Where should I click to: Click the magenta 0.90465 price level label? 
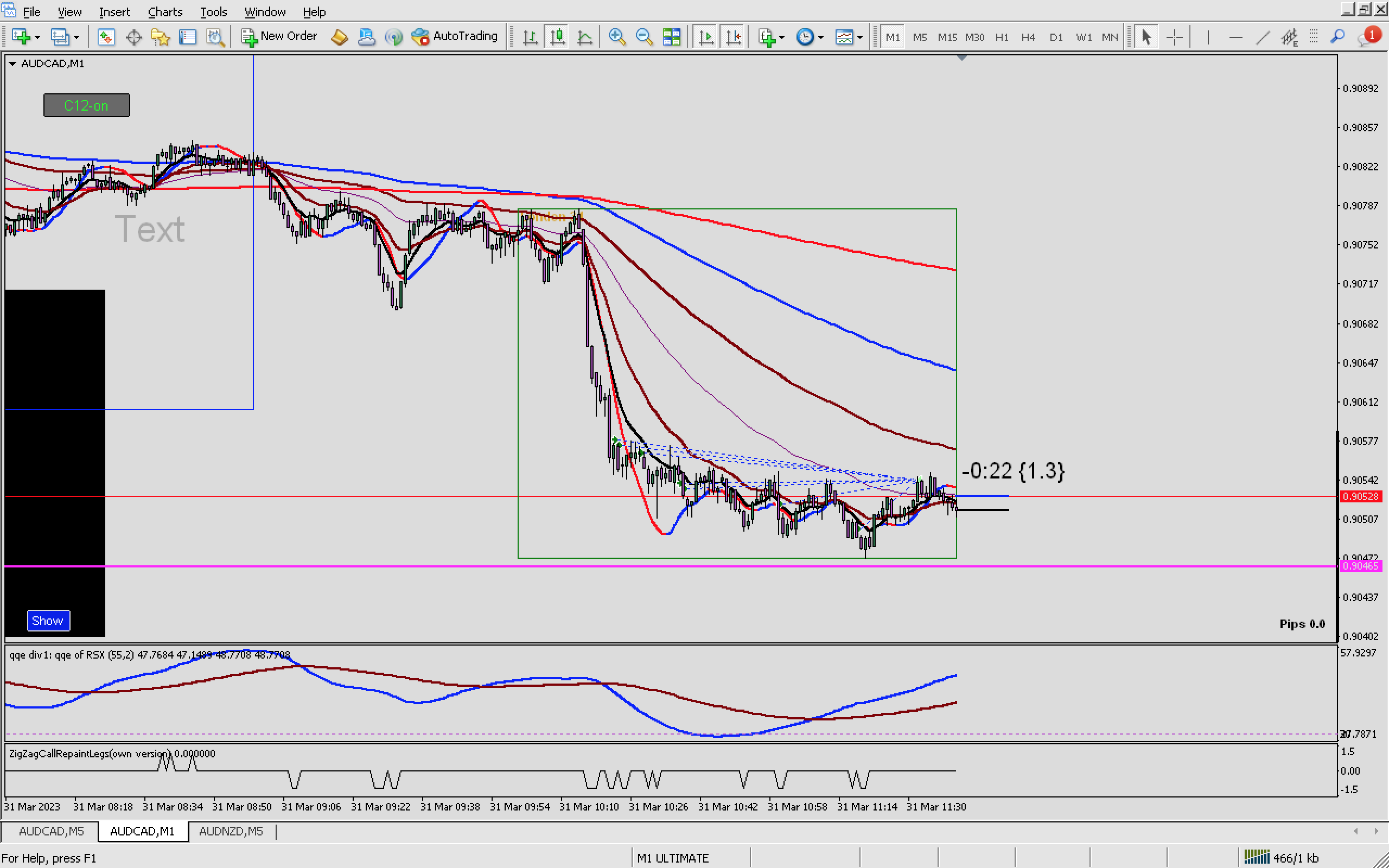click(1360, 566)
